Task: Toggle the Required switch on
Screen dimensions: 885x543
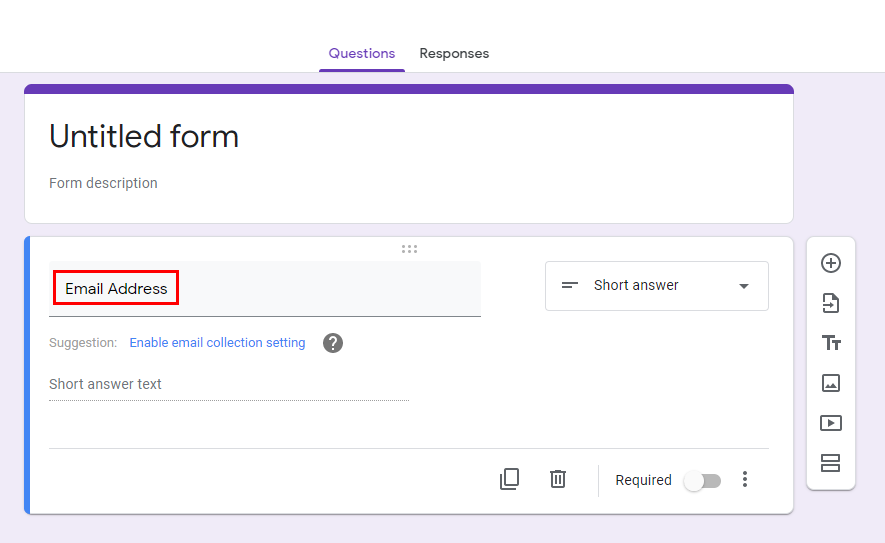Action: (703, 481)
